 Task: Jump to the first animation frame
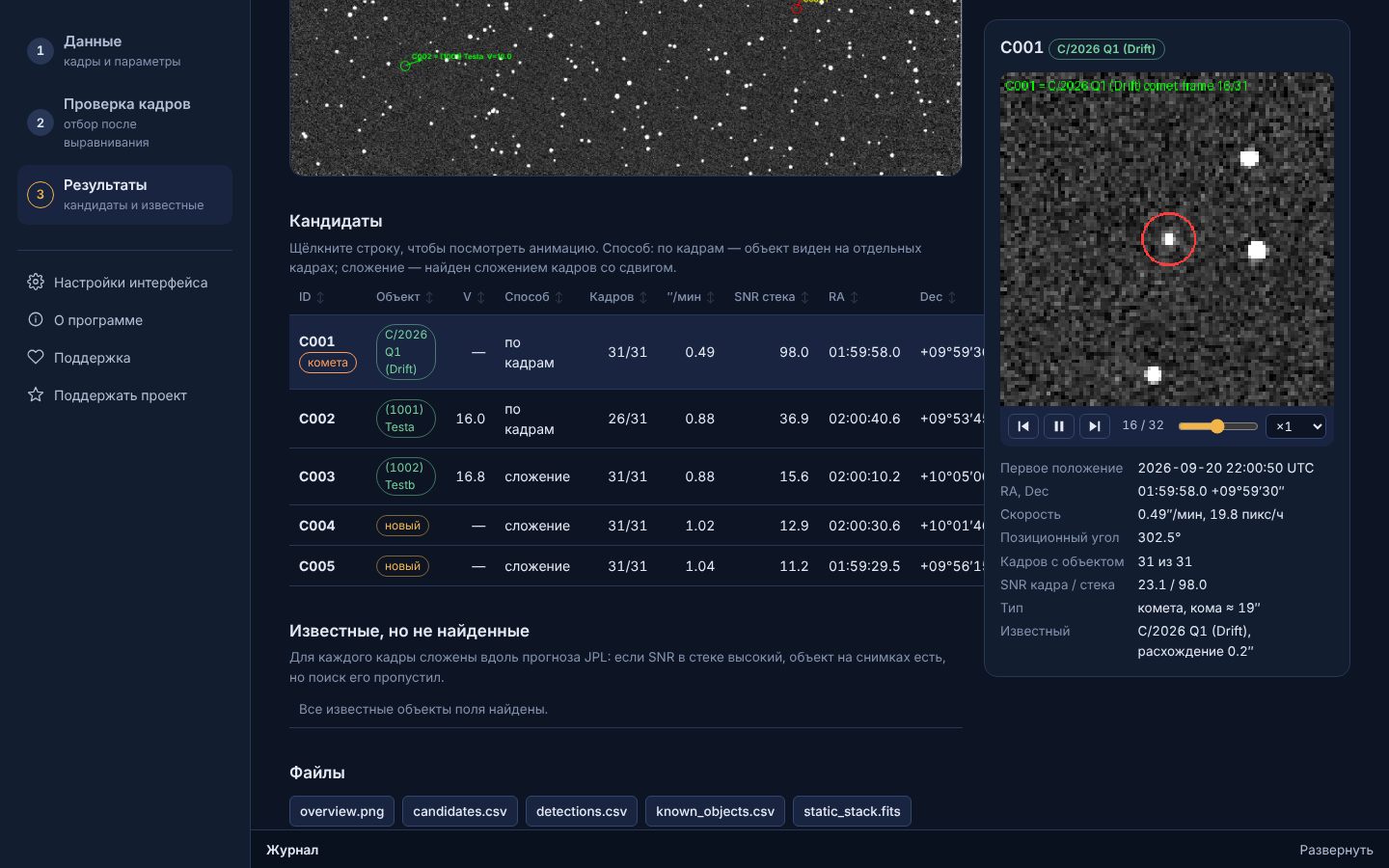[x=1023, y=426]
